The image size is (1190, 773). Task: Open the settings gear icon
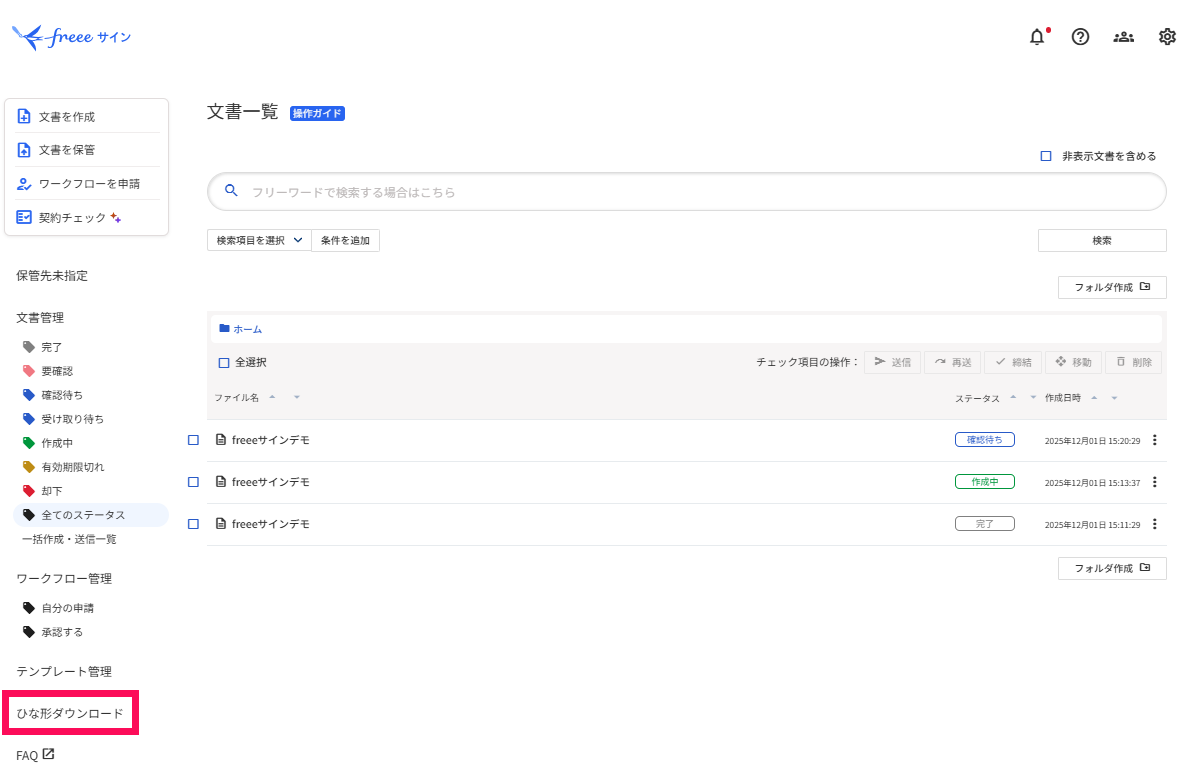click(1167, 36)
